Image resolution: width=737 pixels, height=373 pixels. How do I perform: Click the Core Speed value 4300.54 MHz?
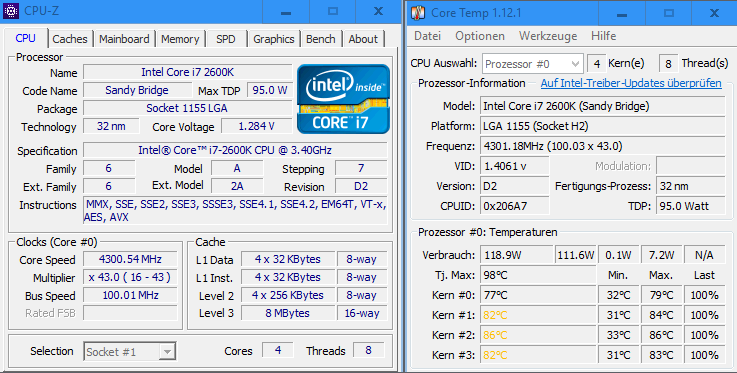pos(130,259)
